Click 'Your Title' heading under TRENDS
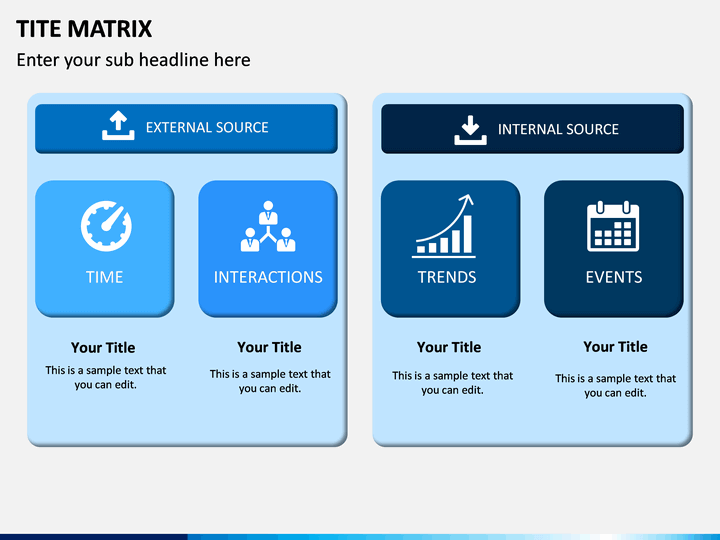This screenshot has width=720, height=540. pyautogui.click(x=449, y=347)
